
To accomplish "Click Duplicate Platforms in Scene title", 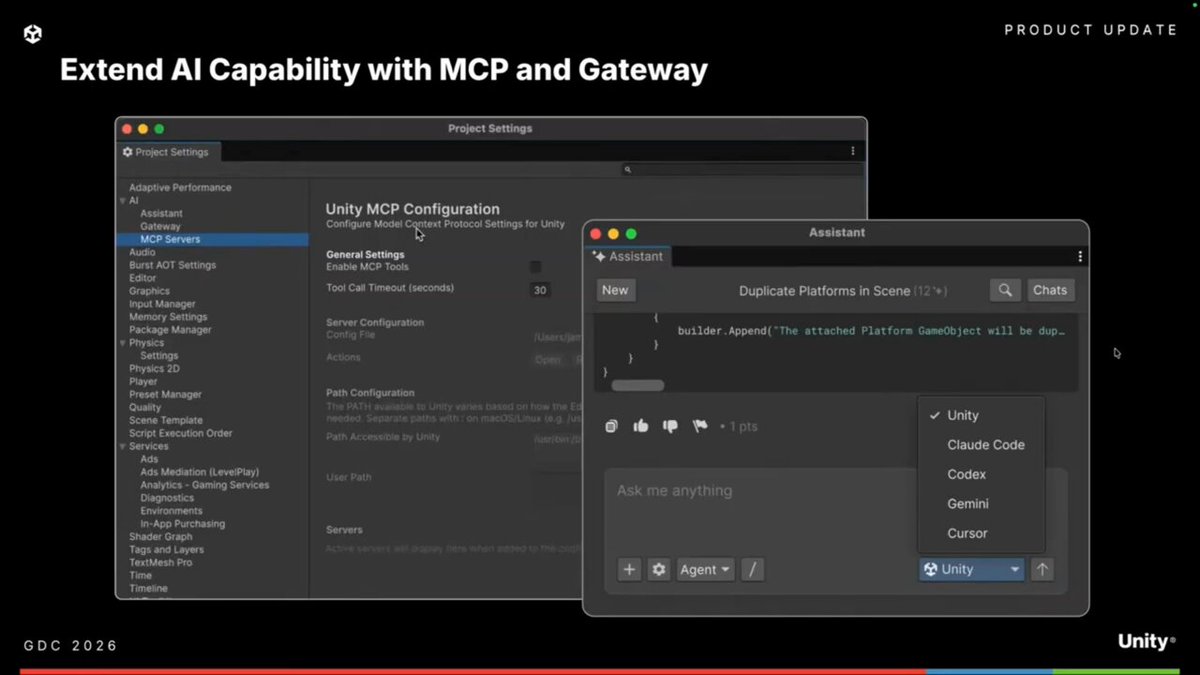I will coord(824,291).
